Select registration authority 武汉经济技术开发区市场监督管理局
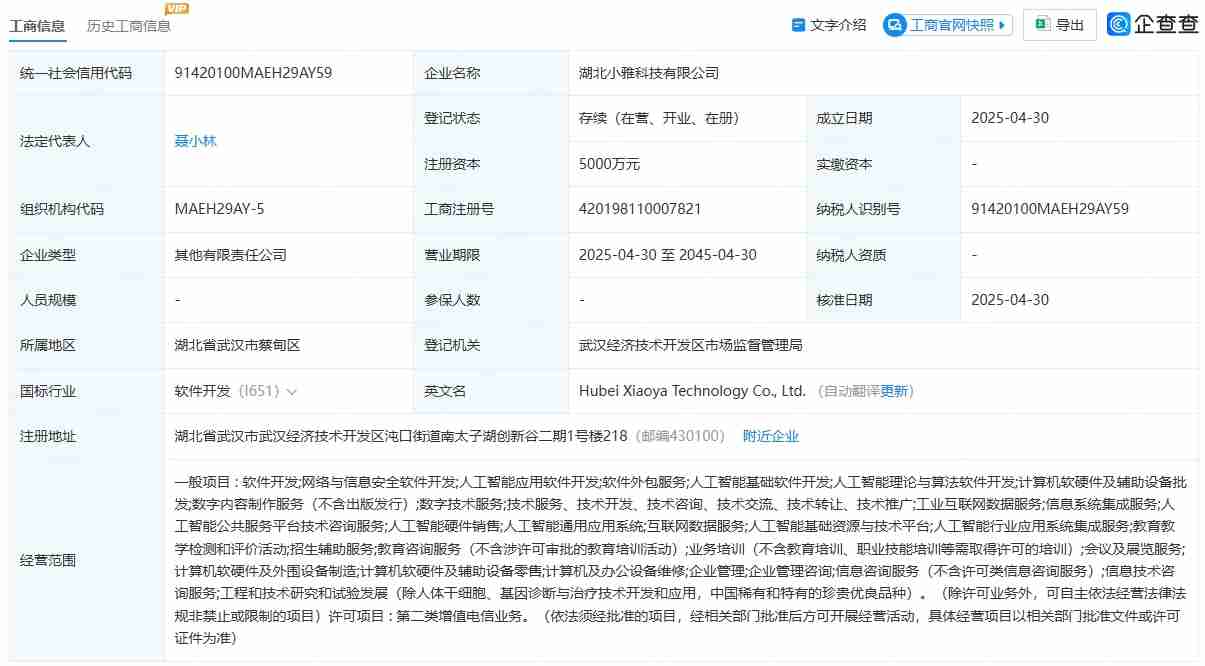Screen dimensions: 1205x666 691,345
